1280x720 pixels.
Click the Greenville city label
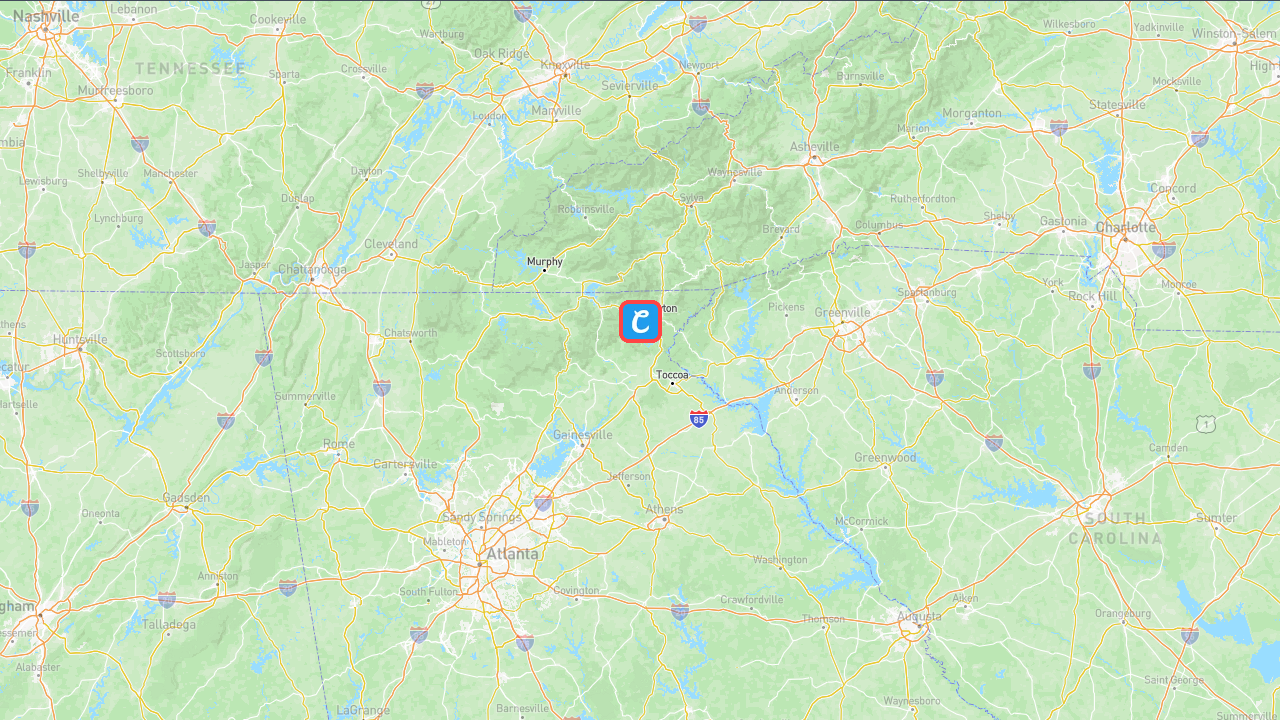tap(842, 313)
